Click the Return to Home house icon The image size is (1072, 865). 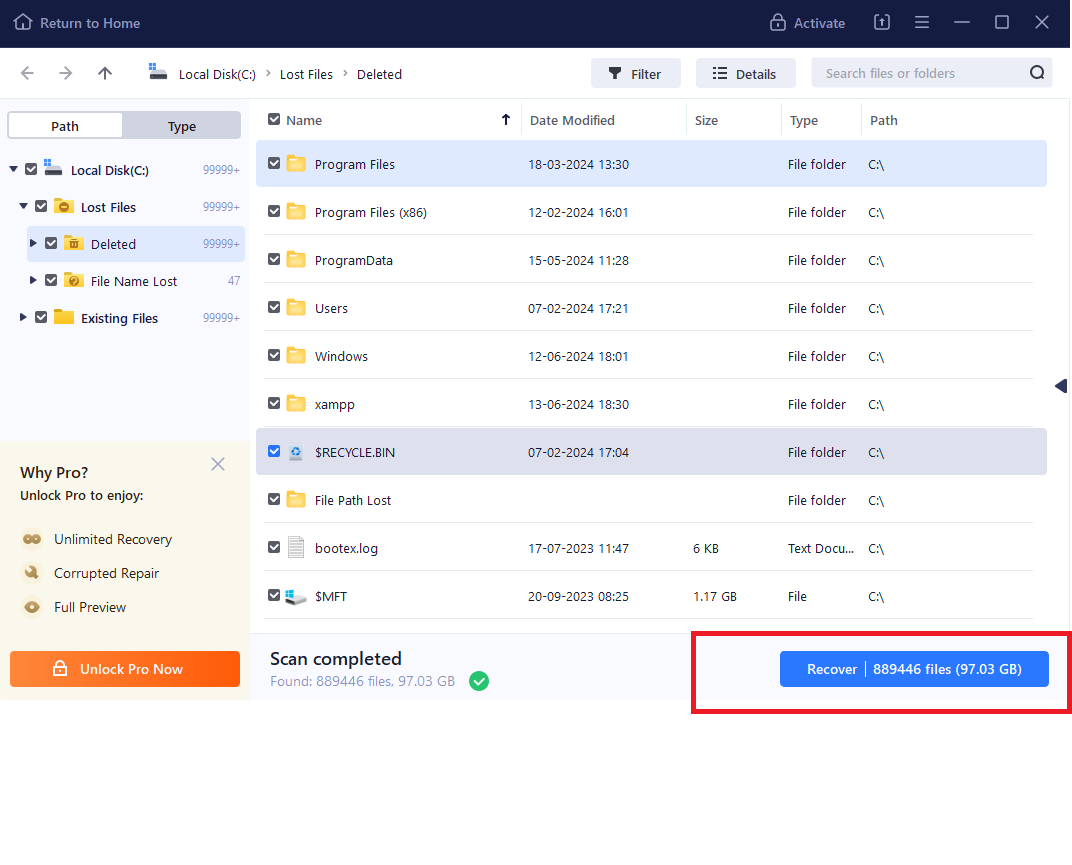coord(23,23)
